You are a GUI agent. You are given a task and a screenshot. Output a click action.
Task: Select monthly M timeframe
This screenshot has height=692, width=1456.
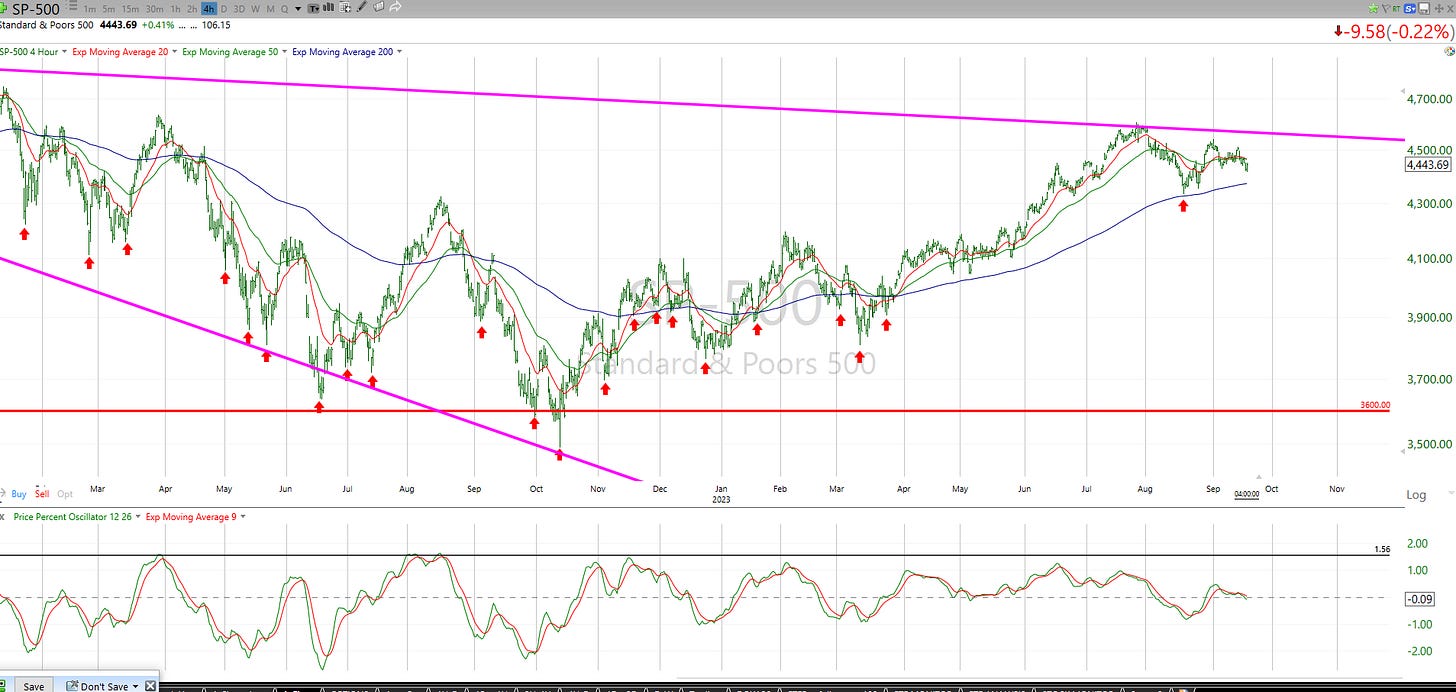270,9
